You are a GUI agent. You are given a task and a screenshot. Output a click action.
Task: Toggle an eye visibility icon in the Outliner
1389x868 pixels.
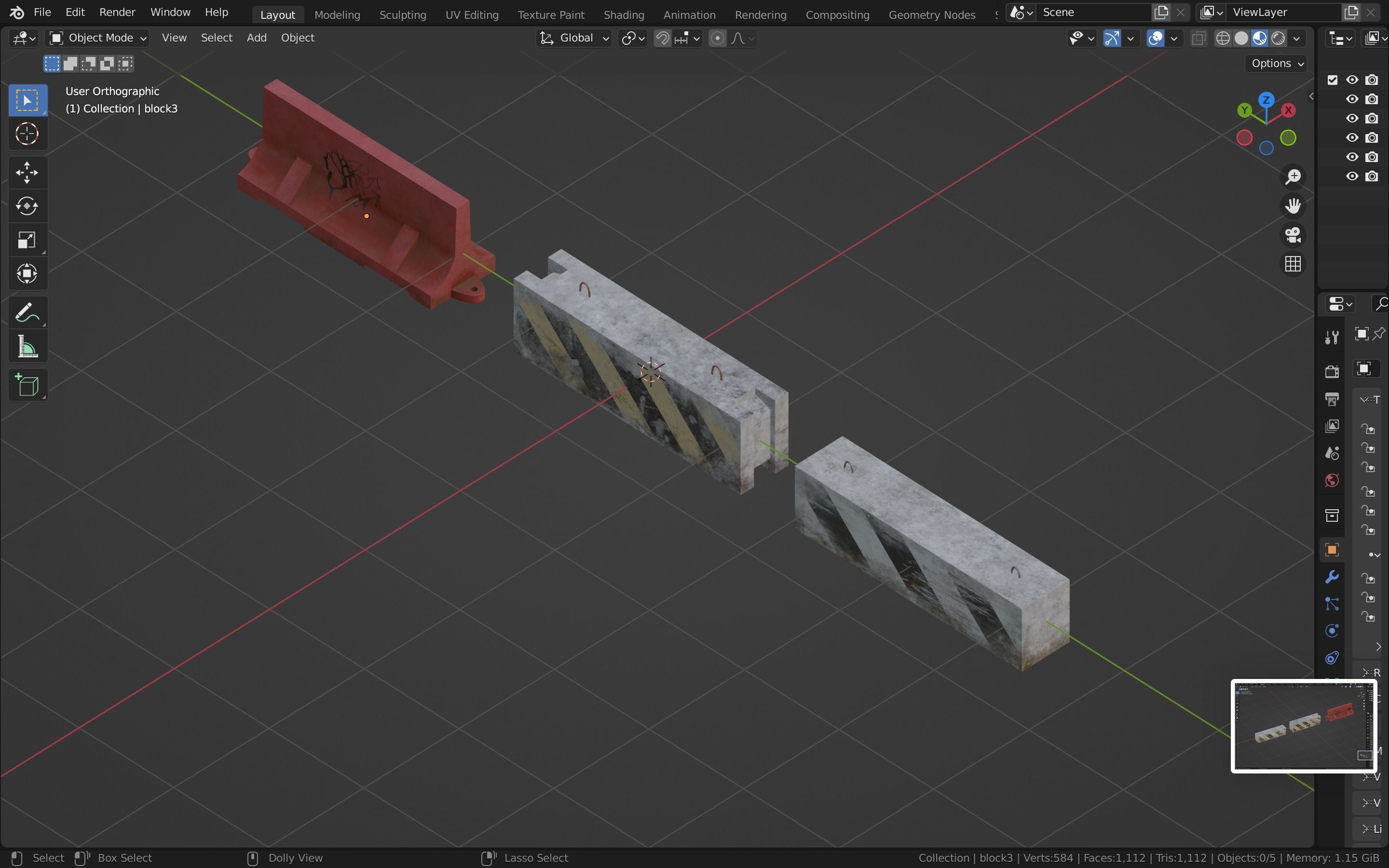click(1352, 80)
